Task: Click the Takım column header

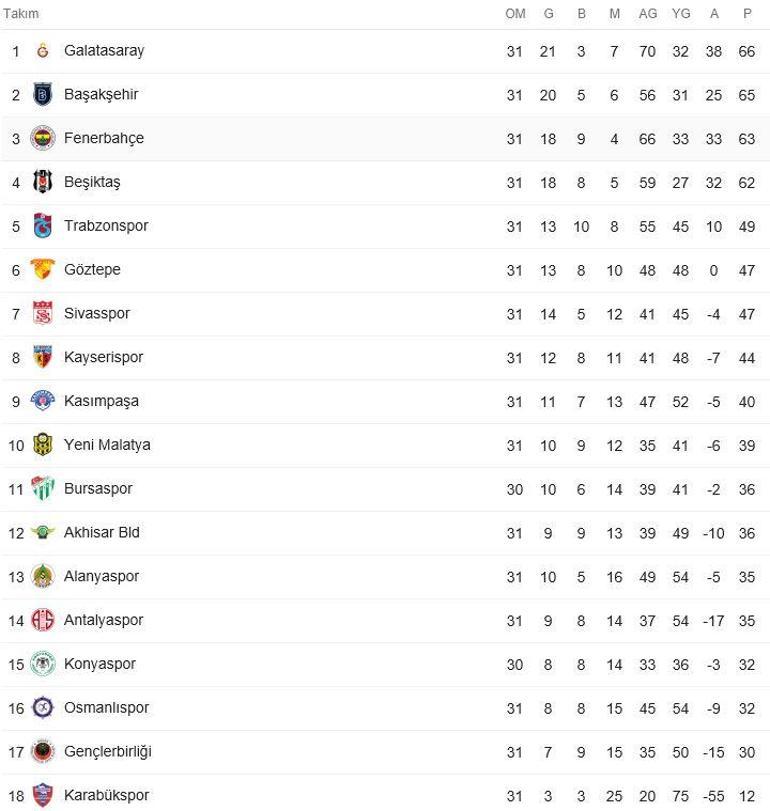Action: tap(21, 13)
